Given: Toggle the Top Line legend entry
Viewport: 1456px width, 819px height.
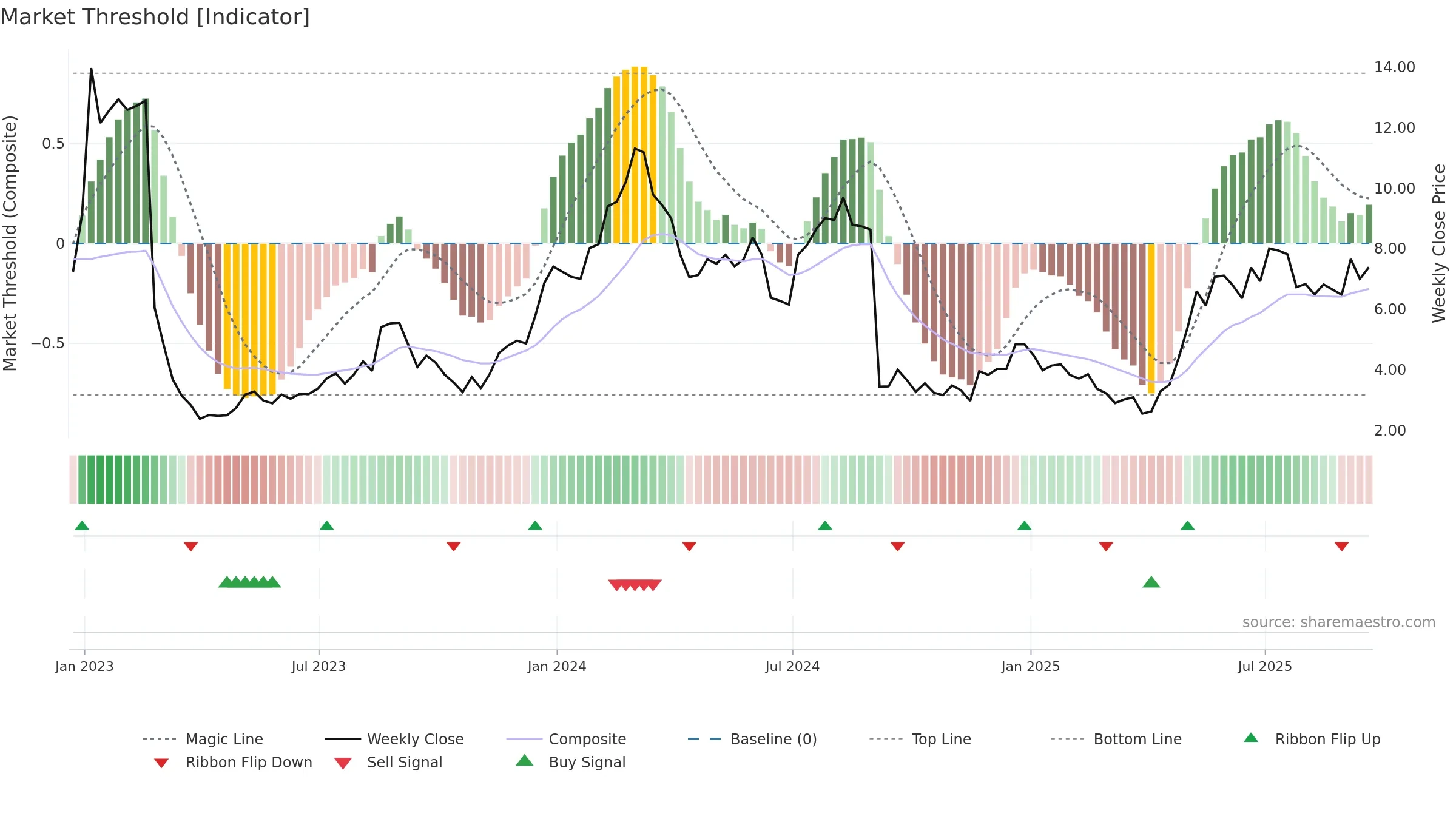Looking at the screenshot, I should 920,739.
